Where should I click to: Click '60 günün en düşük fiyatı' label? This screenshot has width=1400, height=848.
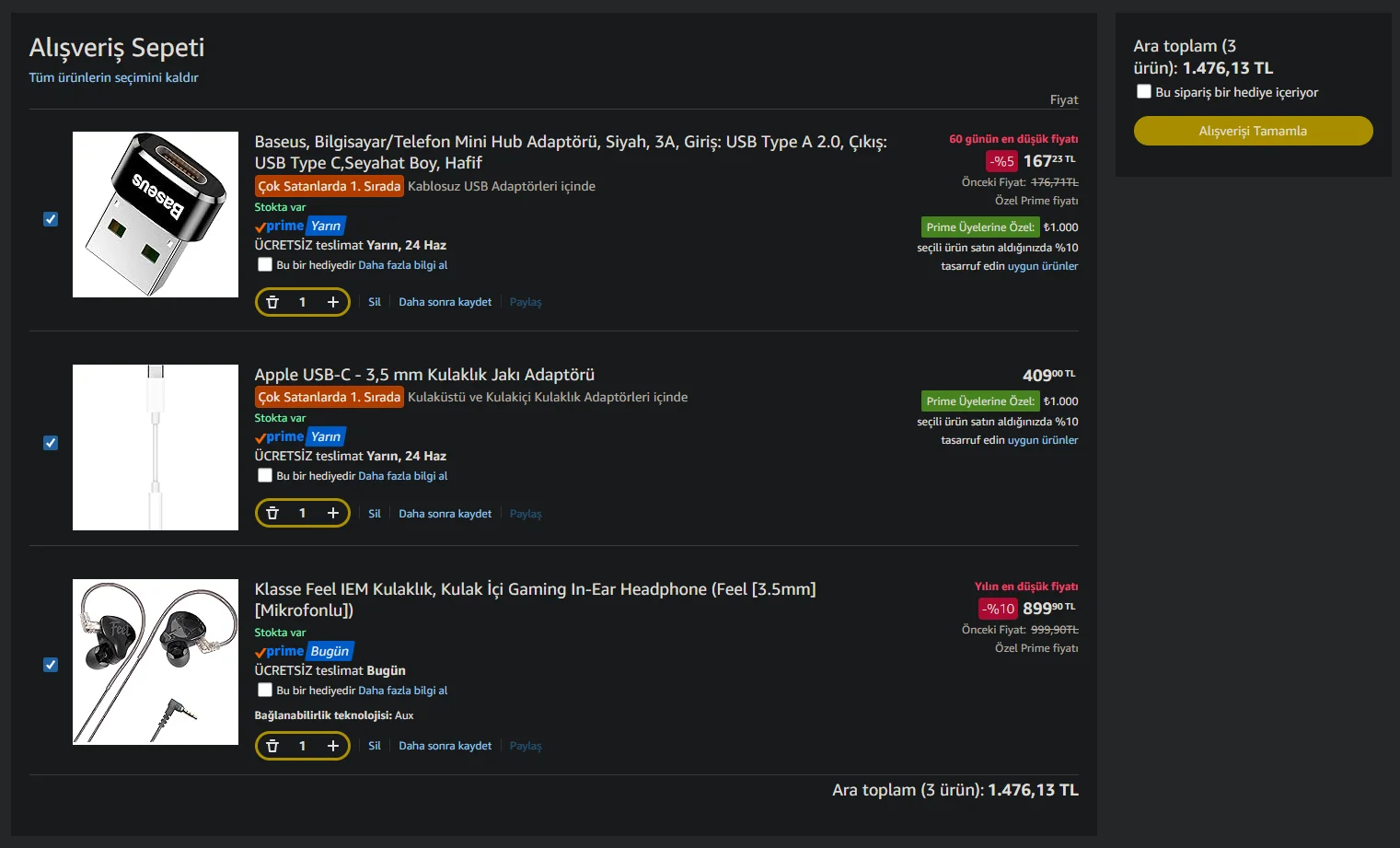(1013, 139)
